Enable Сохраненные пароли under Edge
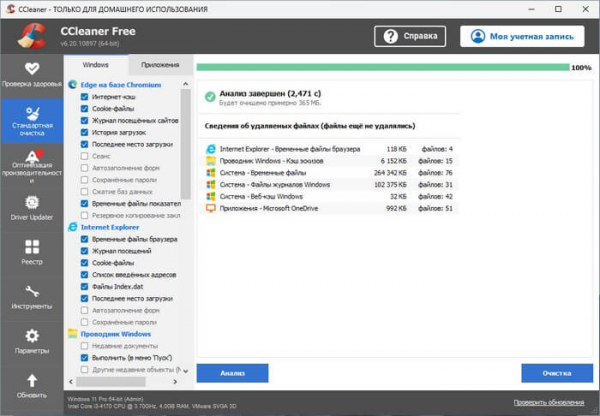Screen dimensions: 600x416 point(85,180)
